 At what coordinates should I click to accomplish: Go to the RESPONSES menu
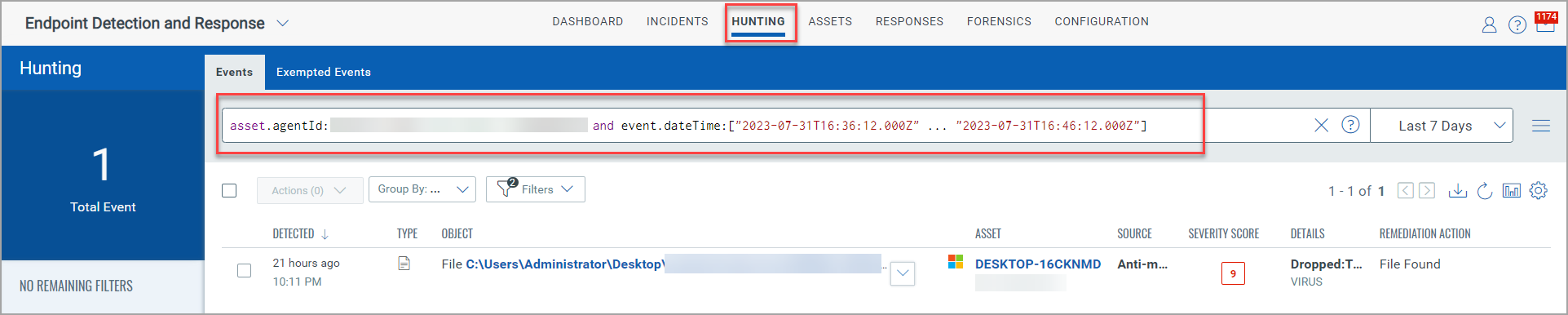pyautogui.click(x=909, y=21)
